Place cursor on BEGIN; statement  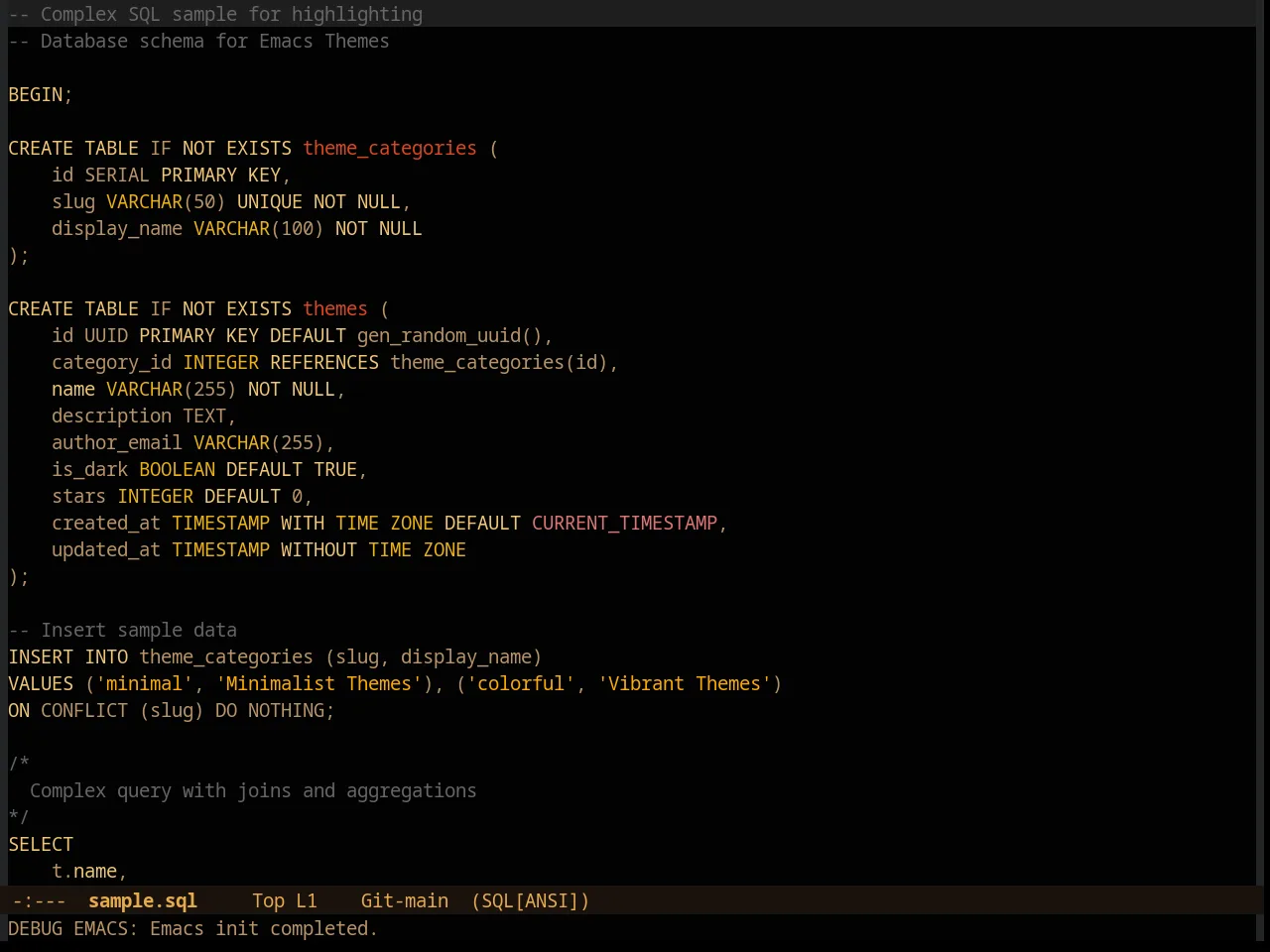41,94
